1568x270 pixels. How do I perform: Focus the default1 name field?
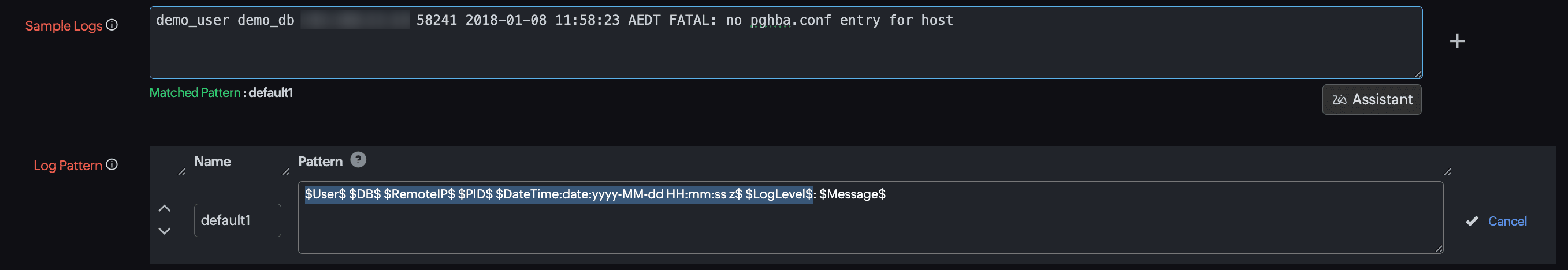(x=237, y=220)
